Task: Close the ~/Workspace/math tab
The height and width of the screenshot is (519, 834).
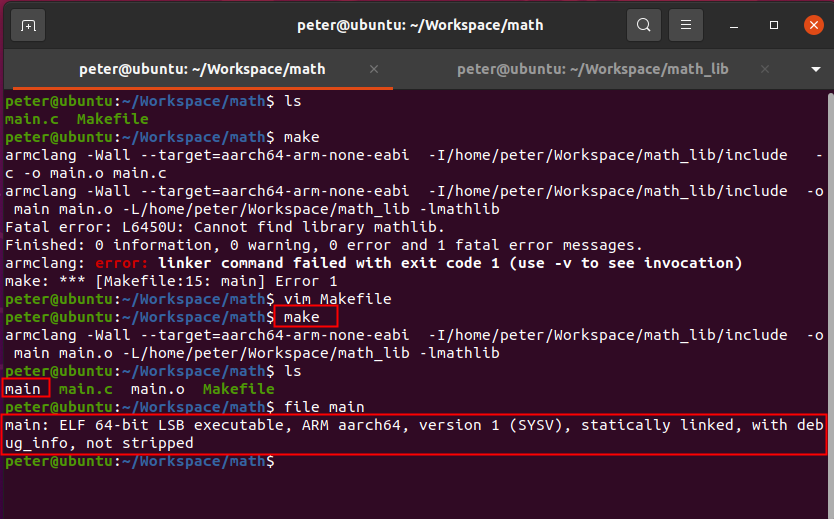Action: pos(374,70)
